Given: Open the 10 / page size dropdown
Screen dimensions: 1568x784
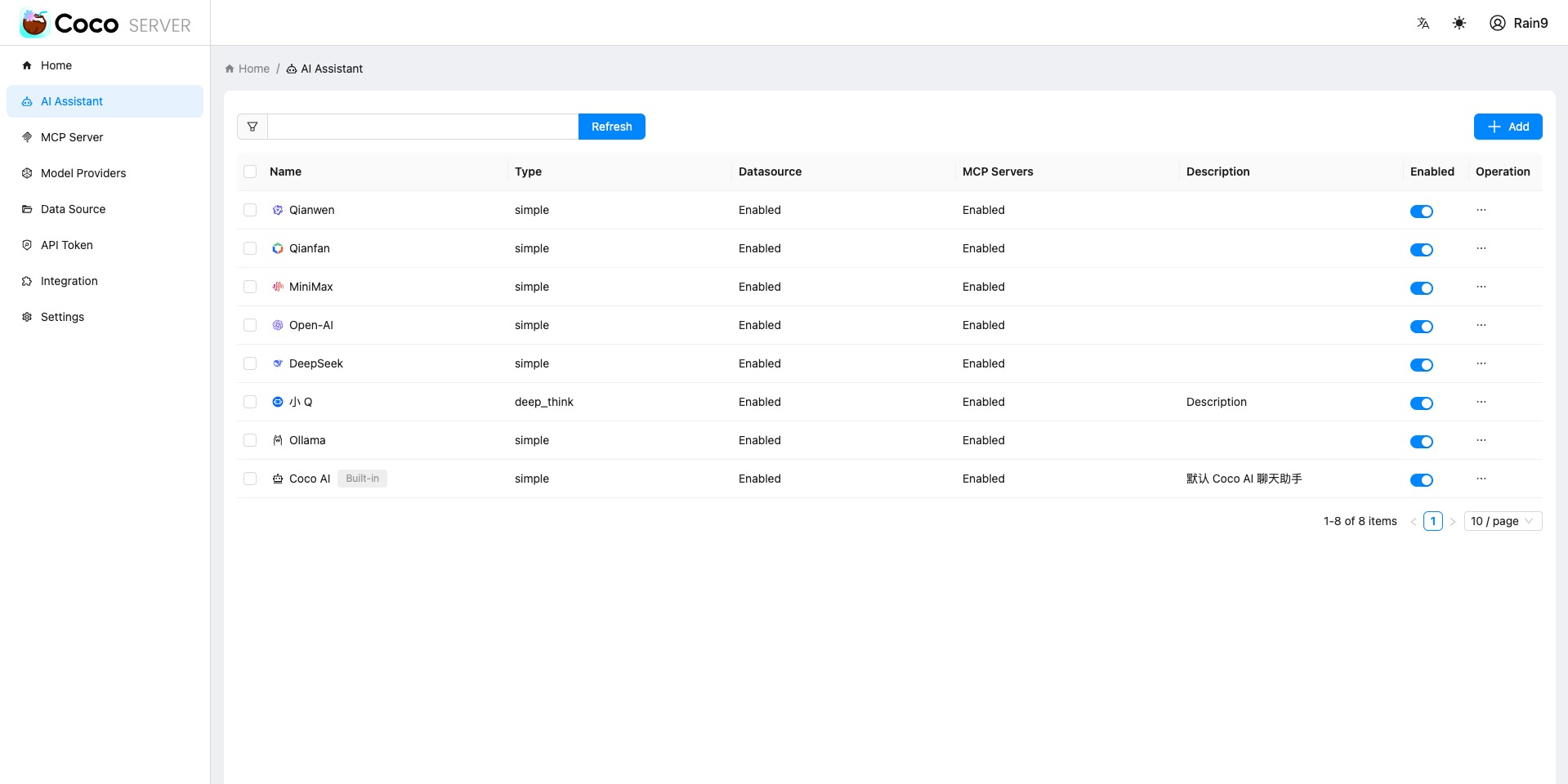Looking at the screenshot, I should tap(1503, 521).
